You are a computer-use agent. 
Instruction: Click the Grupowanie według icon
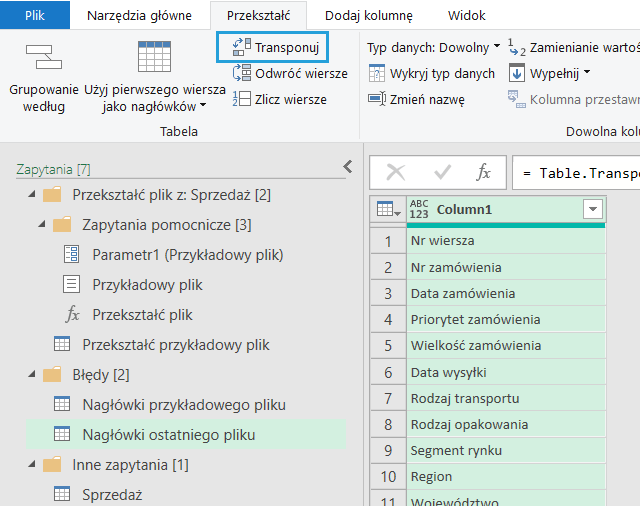(x=40, y=60)
